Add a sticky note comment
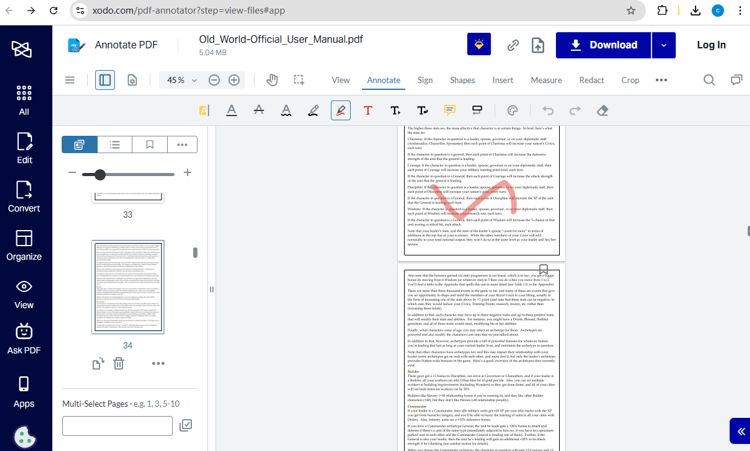Image resolution: width=750 pixels, height=451 pixels. point(450,110)
